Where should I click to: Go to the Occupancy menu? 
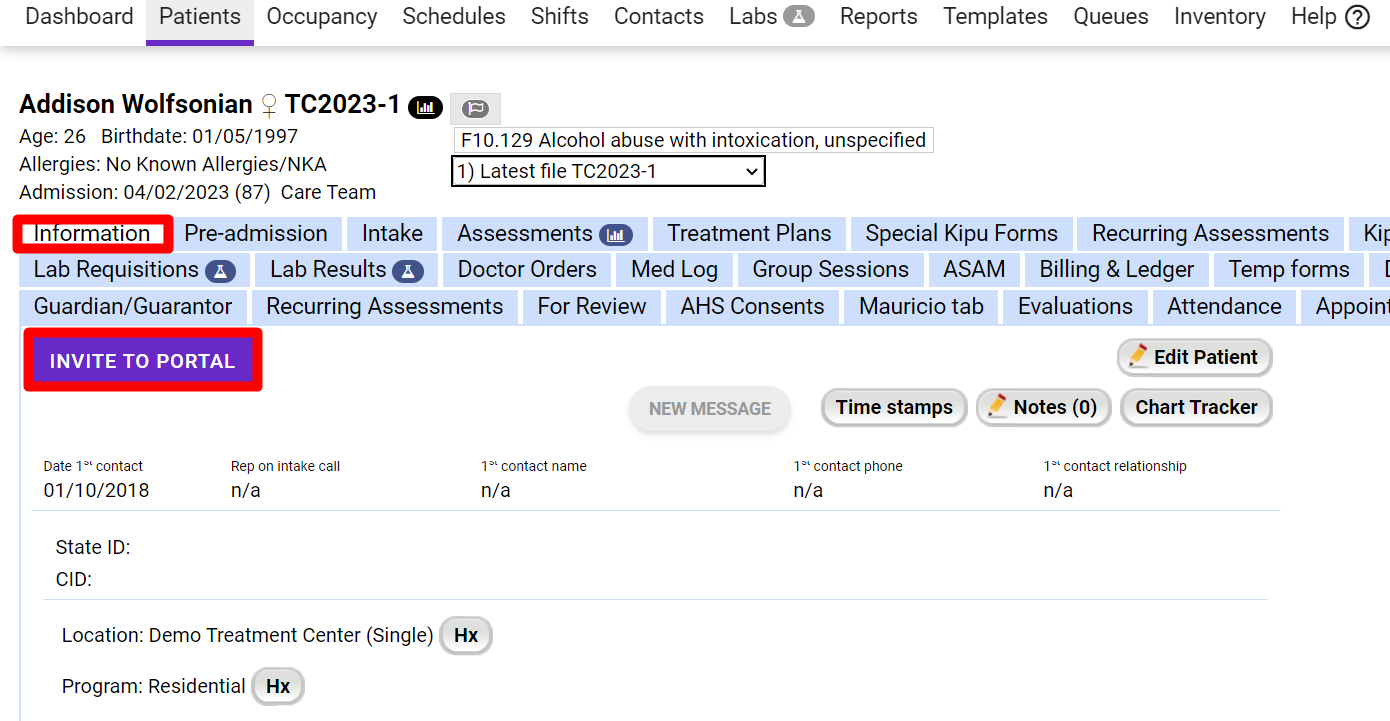point(322,17)
